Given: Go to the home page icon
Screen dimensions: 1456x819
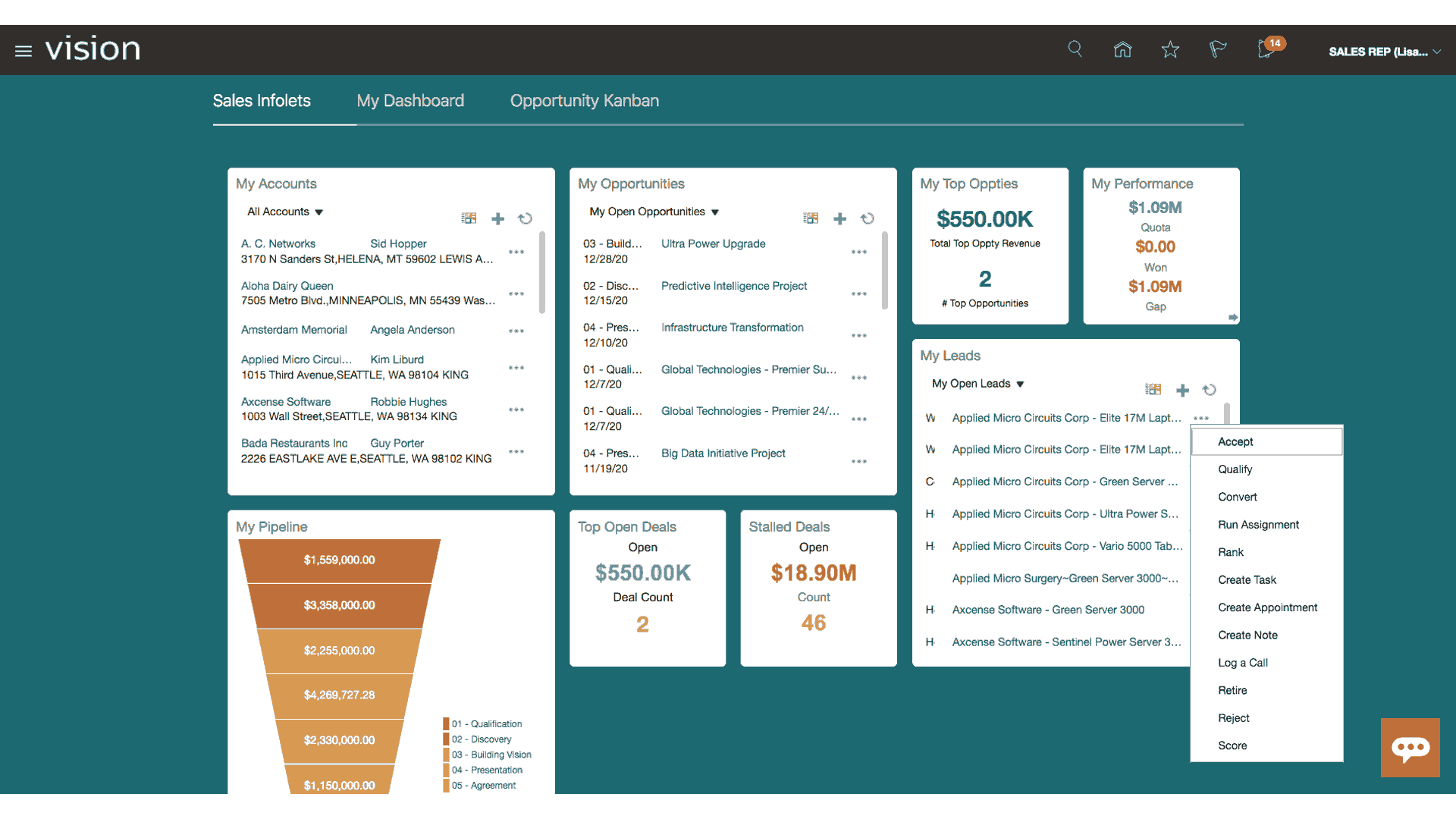Looking at the screenshot, I should click(1122, 49).
